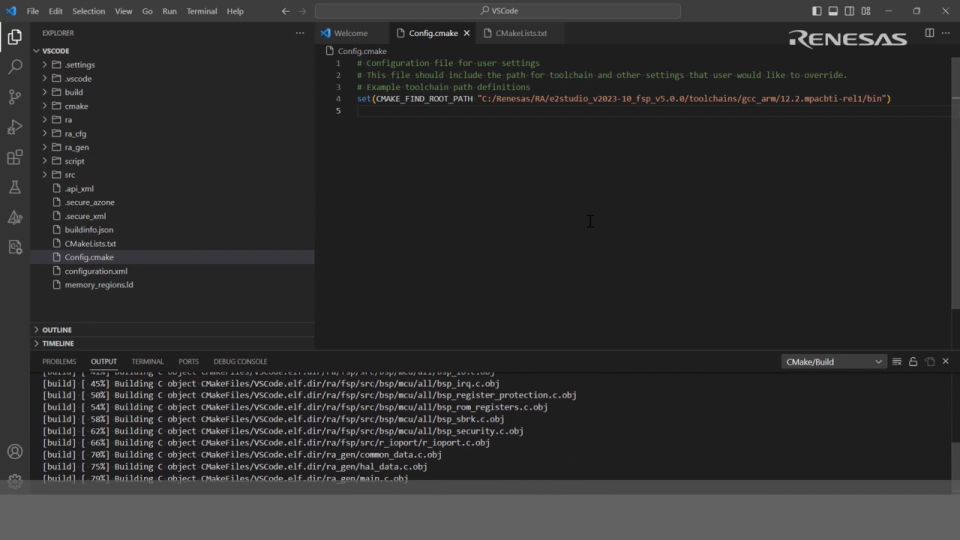
Task: Open the View menu
Action: click(x=124, y=11)
